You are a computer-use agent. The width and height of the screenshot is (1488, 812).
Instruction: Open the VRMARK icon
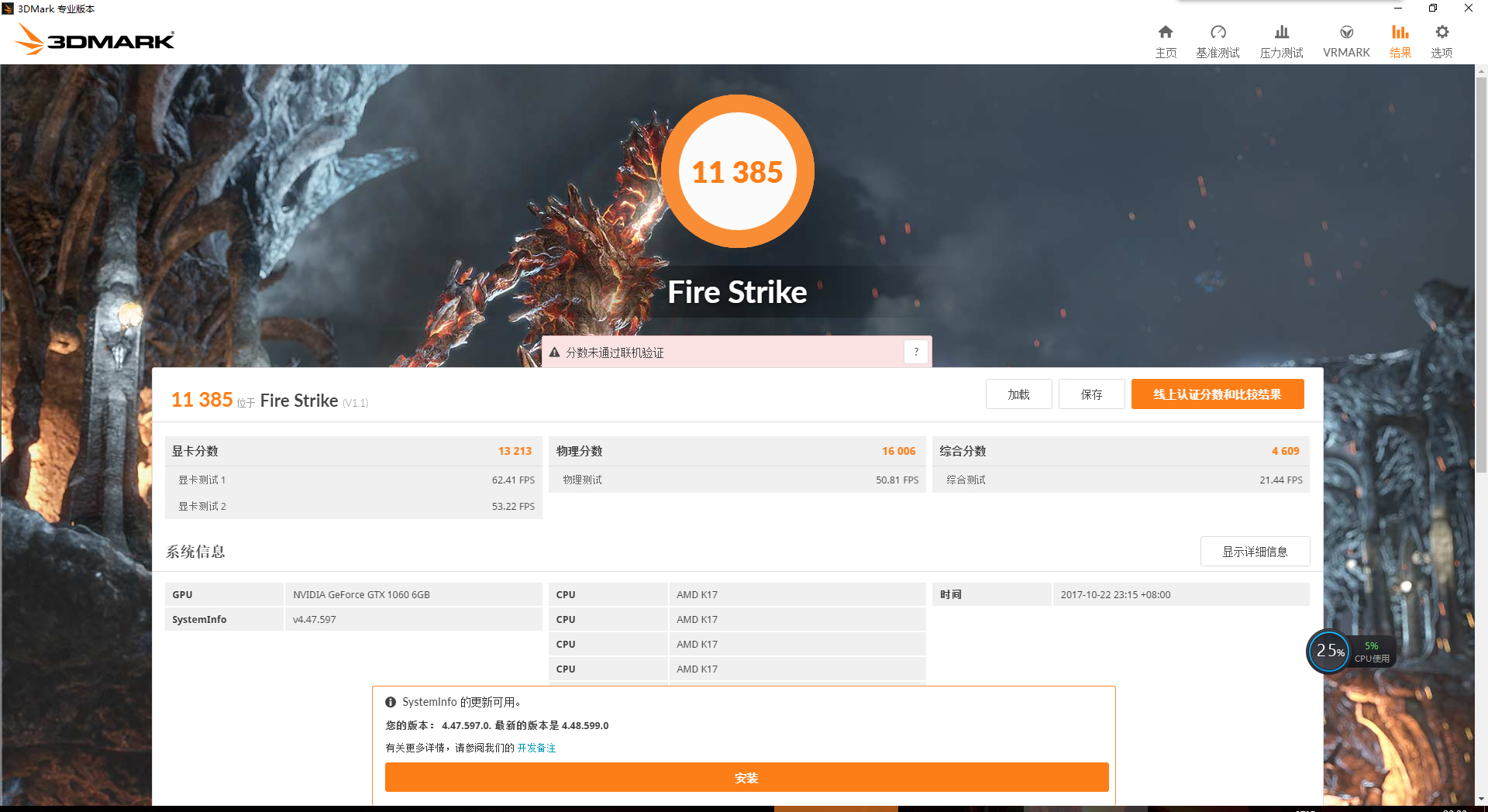coord(1347,32)
